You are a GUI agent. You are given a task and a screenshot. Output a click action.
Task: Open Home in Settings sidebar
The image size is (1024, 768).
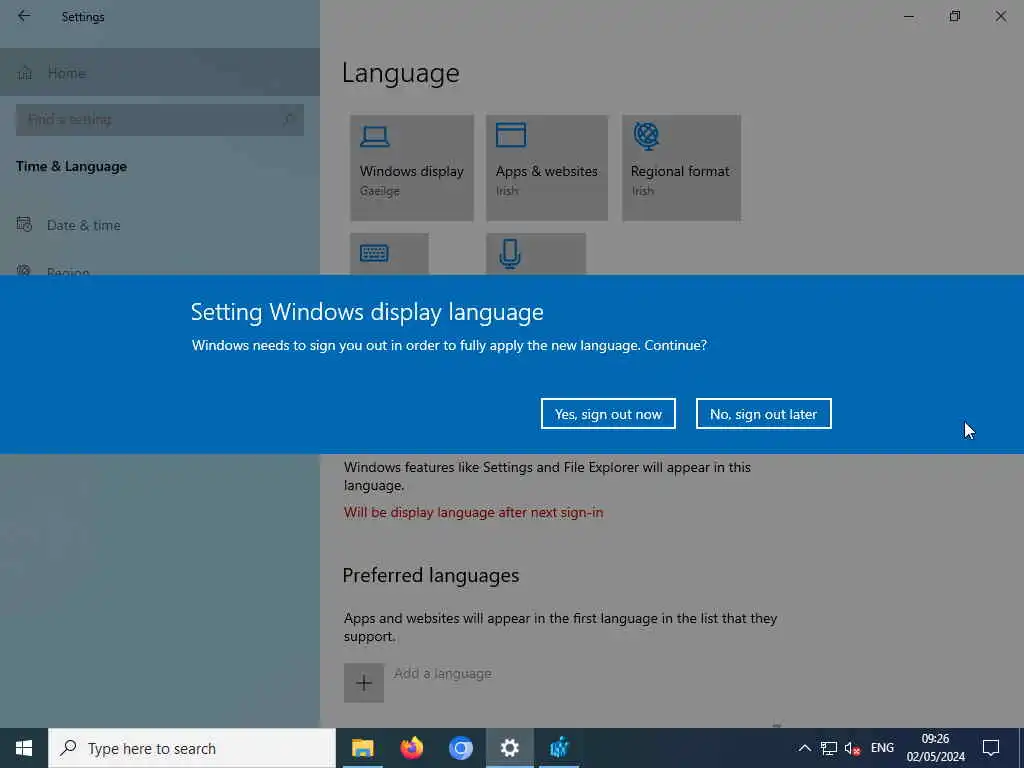tap(160, 72)
